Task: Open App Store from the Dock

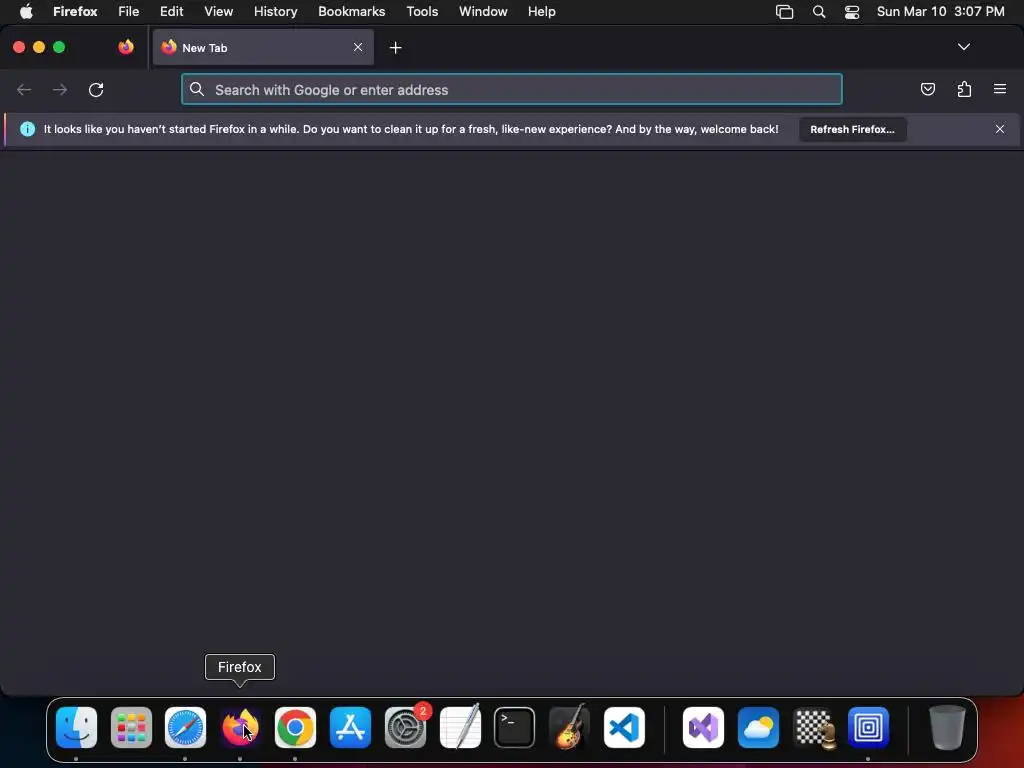Action: click(x=350, y=727)
